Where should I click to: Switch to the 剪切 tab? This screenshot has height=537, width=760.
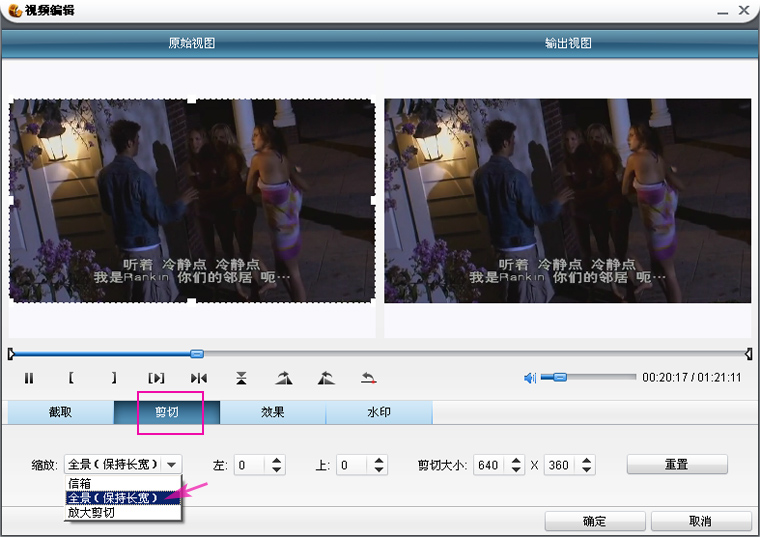pos(167,412)
